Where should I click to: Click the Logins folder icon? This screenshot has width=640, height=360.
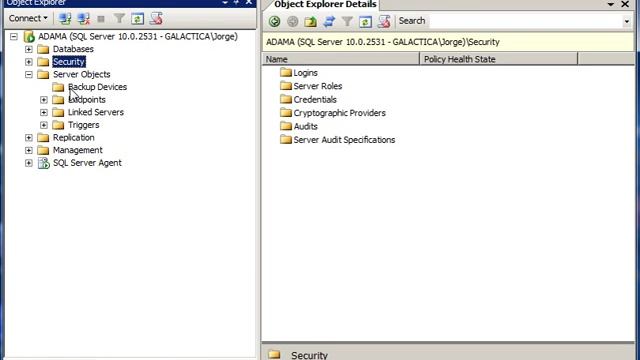[286, 73]
